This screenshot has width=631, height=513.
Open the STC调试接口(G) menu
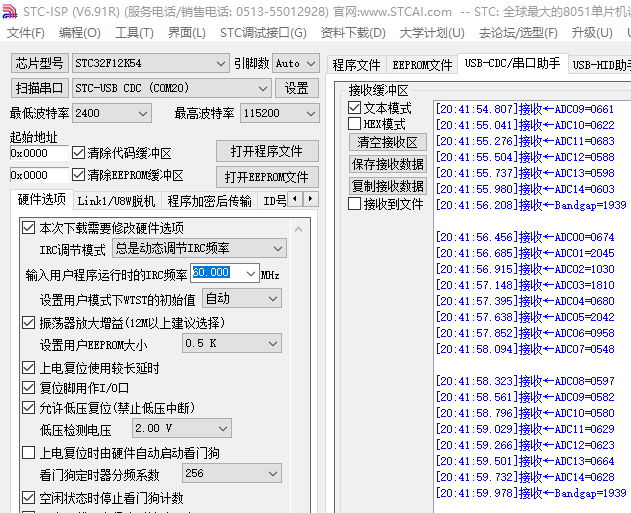pos(263,33)
